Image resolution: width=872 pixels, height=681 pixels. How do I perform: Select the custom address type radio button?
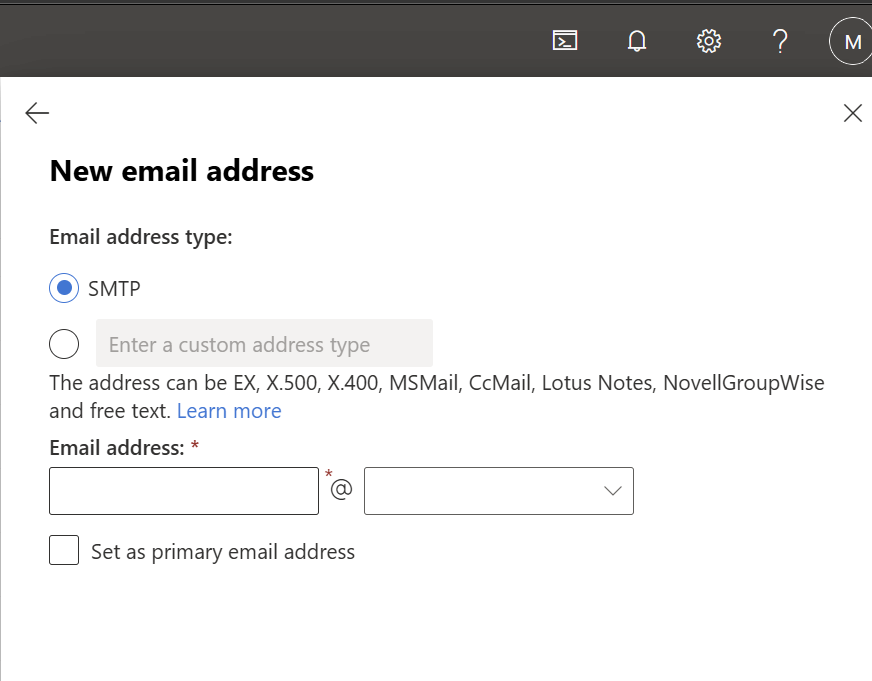click(x=64, y=344)
